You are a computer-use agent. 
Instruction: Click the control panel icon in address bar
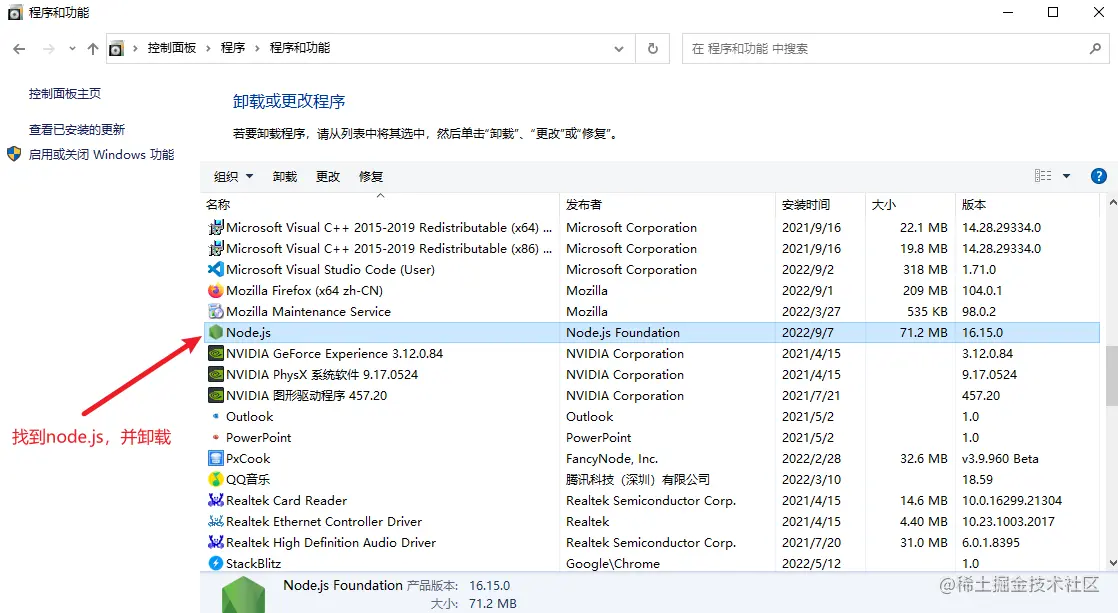click(116, 48)
